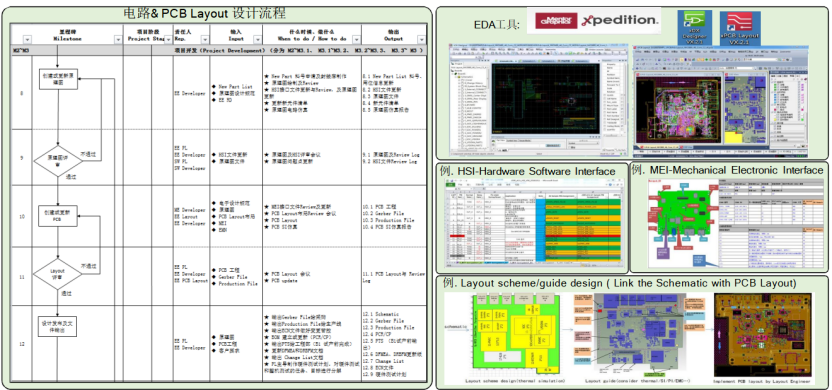The image size is (832, 390).
Task: Select the 原理图评审 decision diamond
Action: [58, 161]
